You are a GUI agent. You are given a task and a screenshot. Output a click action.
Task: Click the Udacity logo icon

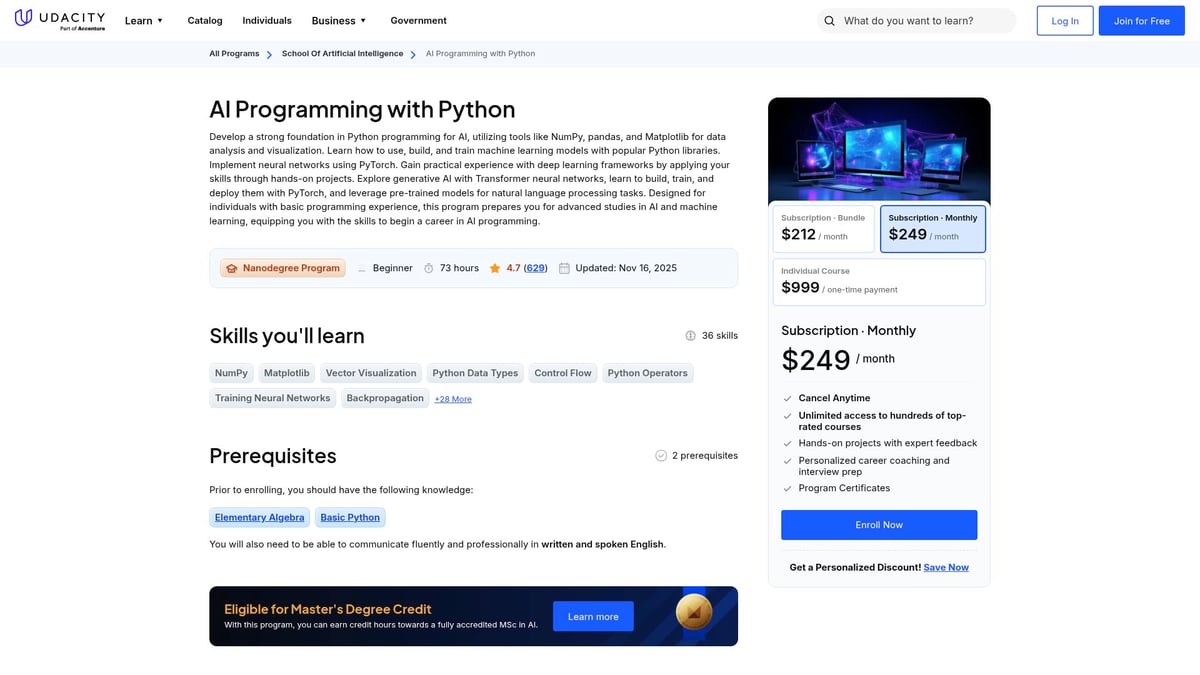click(x=23, y=20)
